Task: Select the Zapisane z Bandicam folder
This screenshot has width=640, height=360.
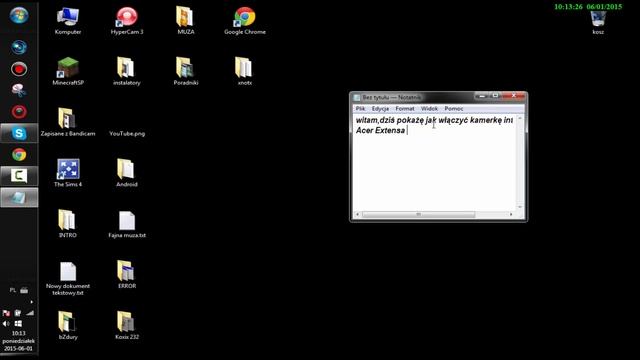Action: pos(68,122)
